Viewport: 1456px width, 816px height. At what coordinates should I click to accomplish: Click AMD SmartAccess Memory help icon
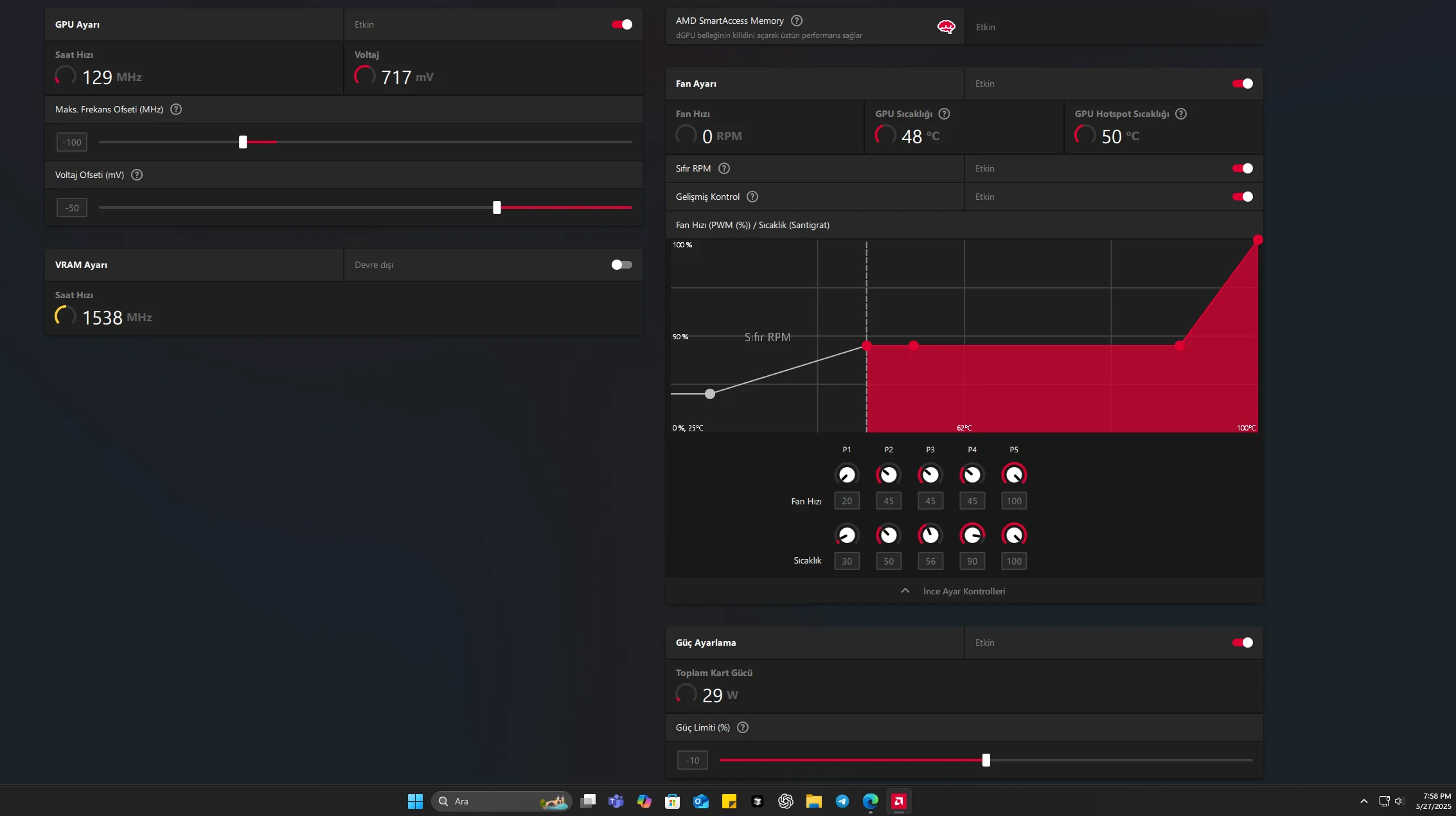point(797,21)
